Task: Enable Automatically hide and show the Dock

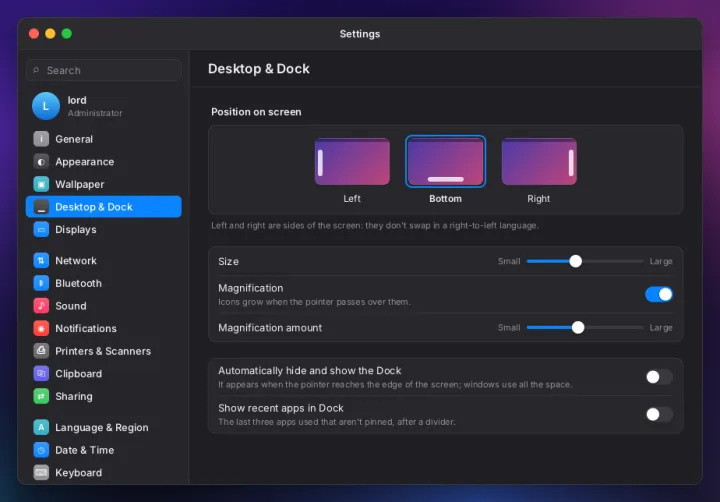Action: [658, 377]
